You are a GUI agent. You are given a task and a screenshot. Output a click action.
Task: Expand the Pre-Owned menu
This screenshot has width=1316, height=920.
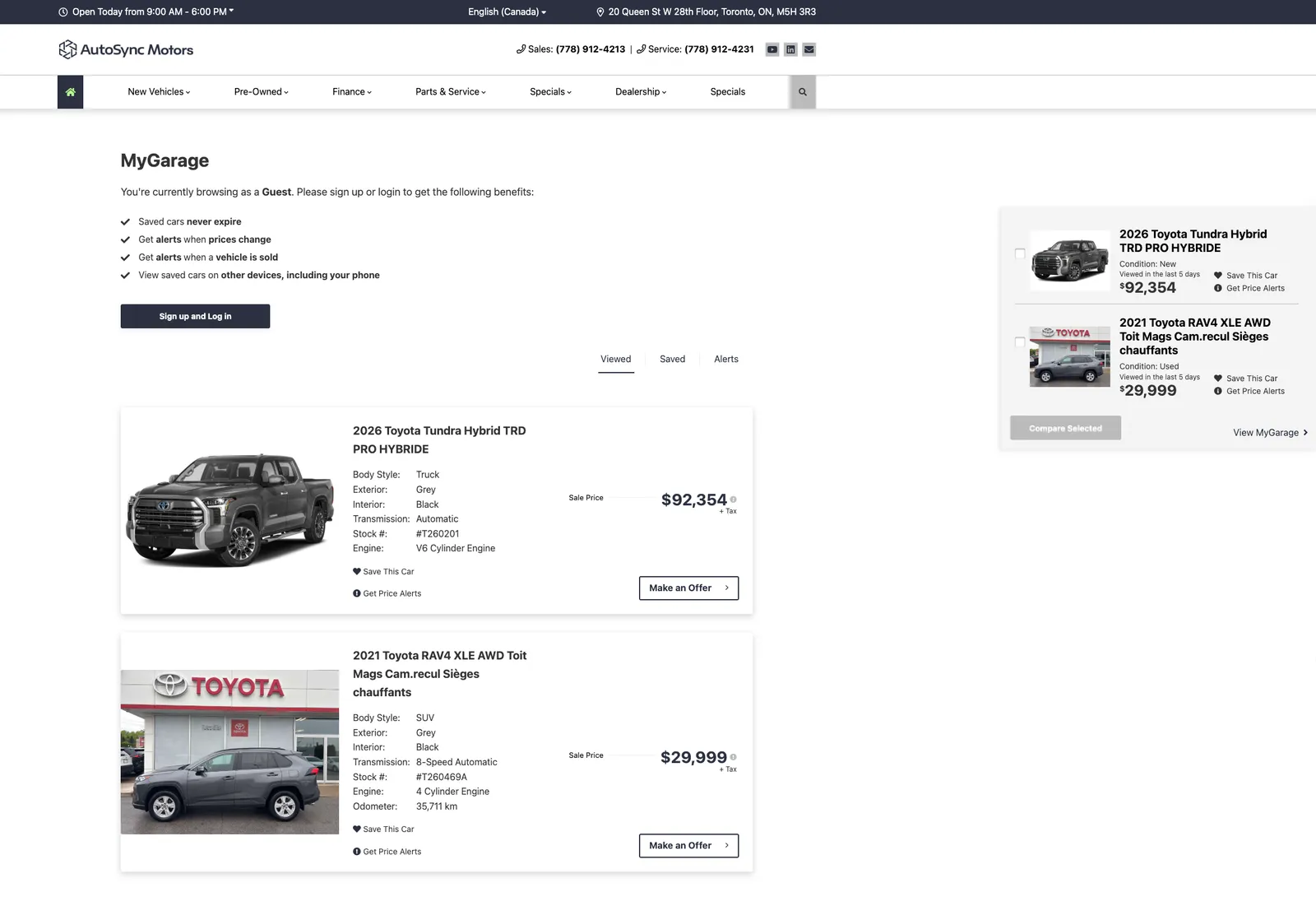click(x=262, y=92)
